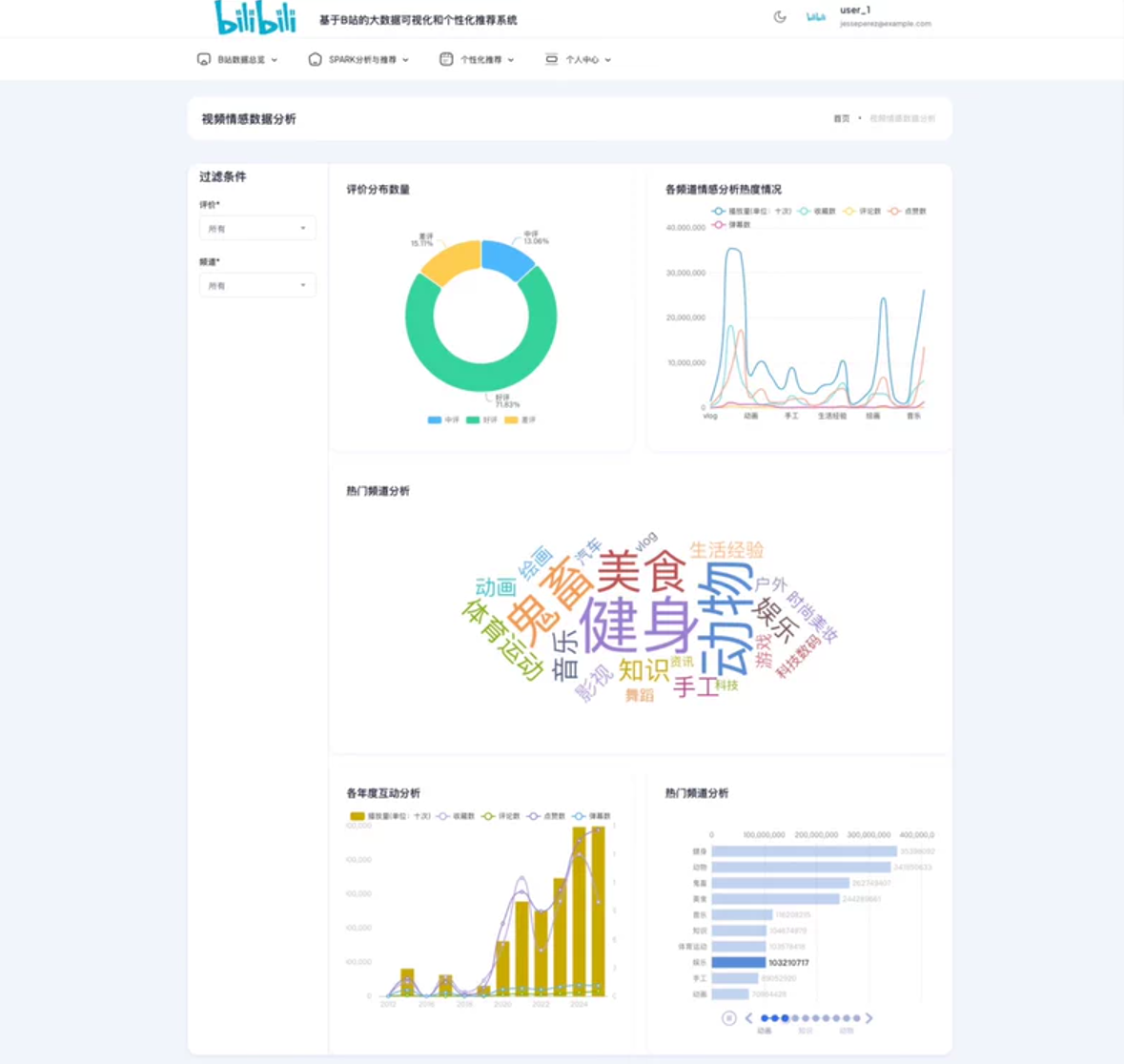
Task: Toggle 收藏数 series in the channel heat line chart
Action: point(816,212)
